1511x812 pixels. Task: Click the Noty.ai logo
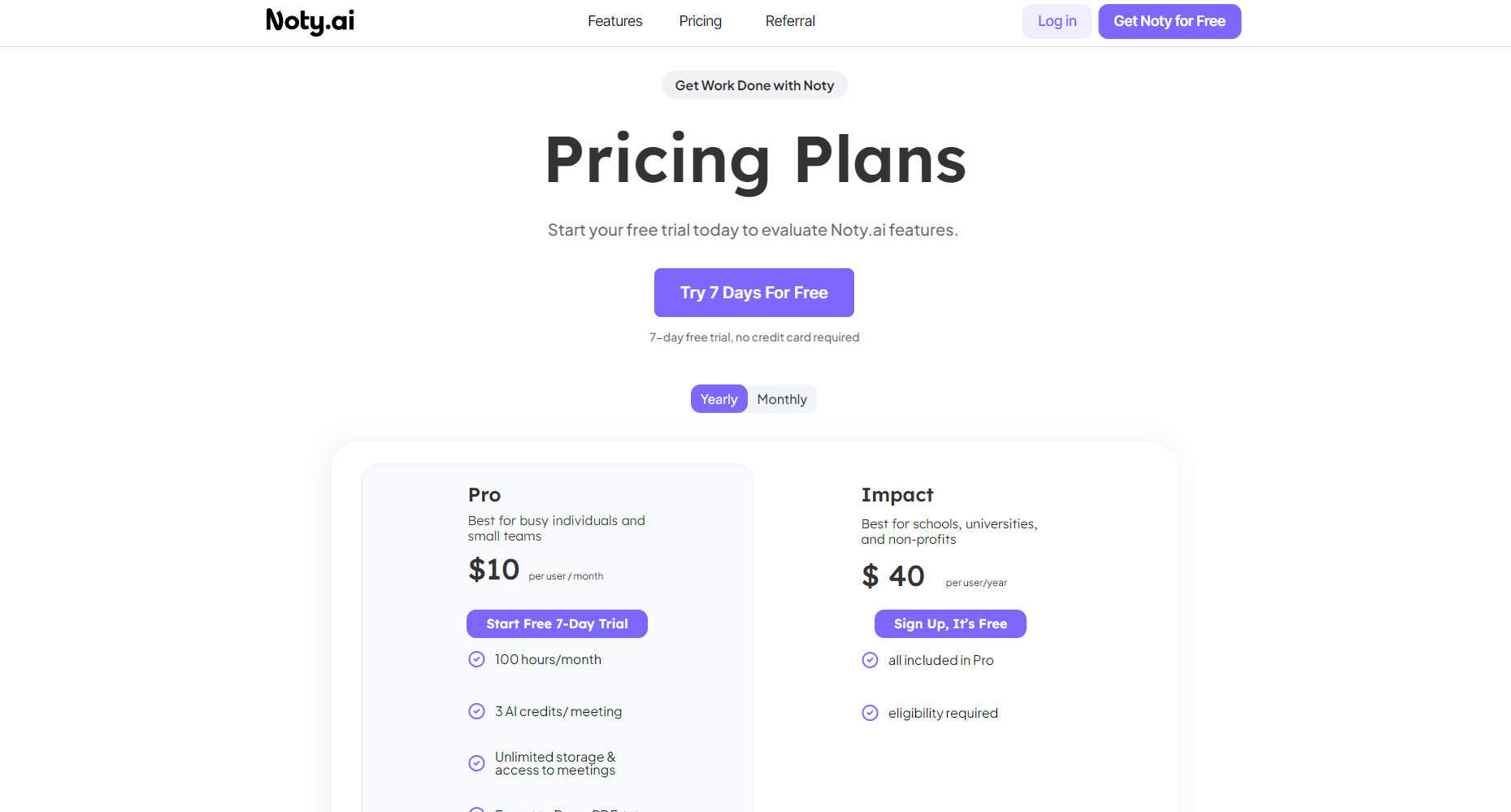pyautogui.click(x=310, y=21)
